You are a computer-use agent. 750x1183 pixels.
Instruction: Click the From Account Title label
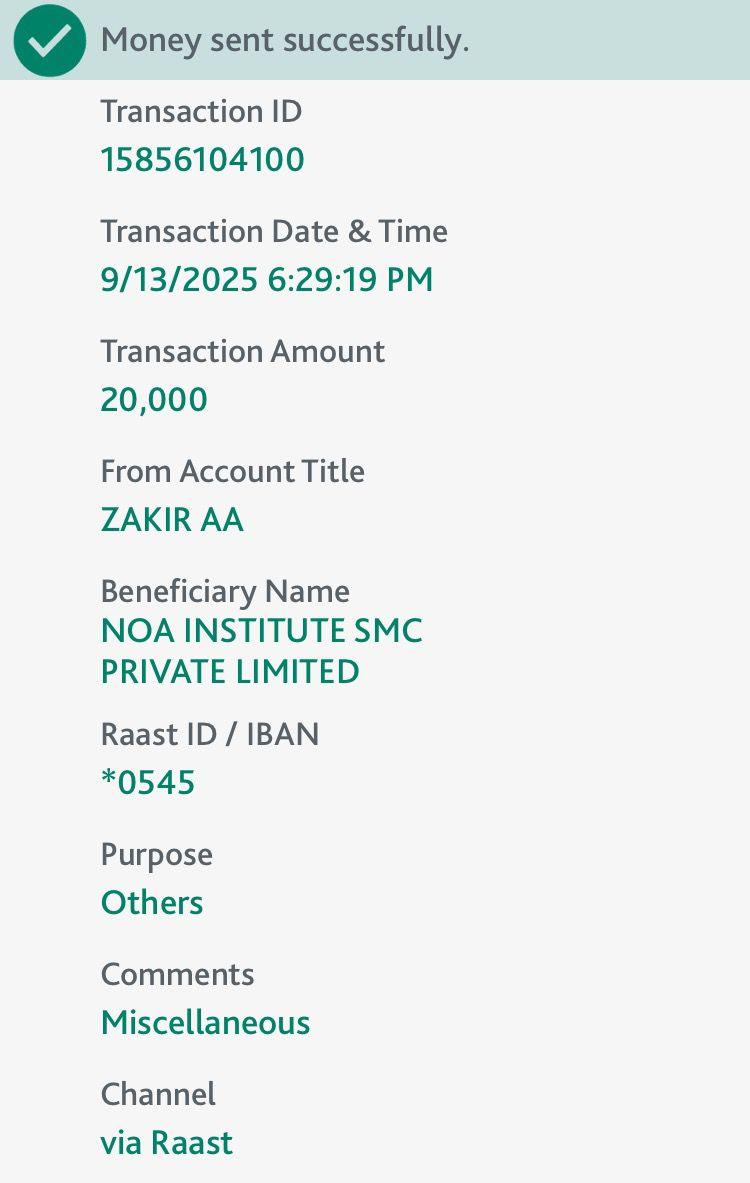(233, 471)
